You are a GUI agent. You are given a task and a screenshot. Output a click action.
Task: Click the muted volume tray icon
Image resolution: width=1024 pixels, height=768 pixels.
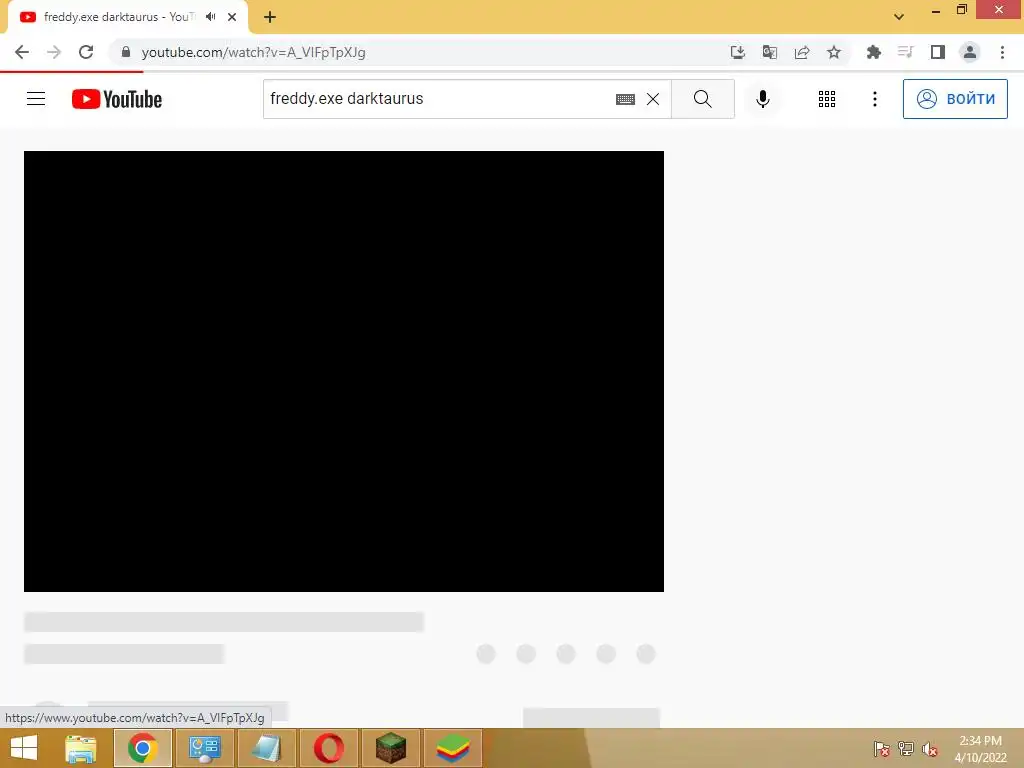click(x=929, y=748)
